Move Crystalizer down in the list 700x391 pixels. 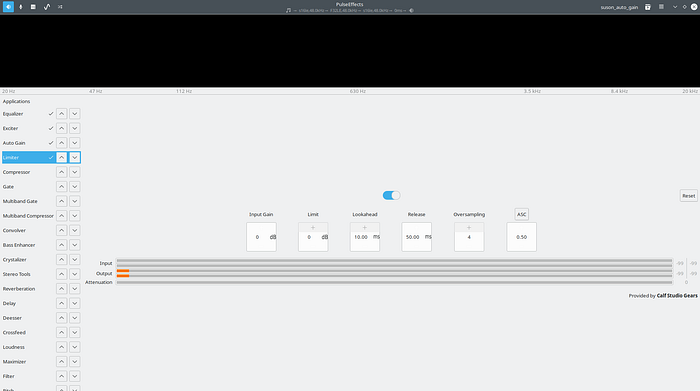75,260
